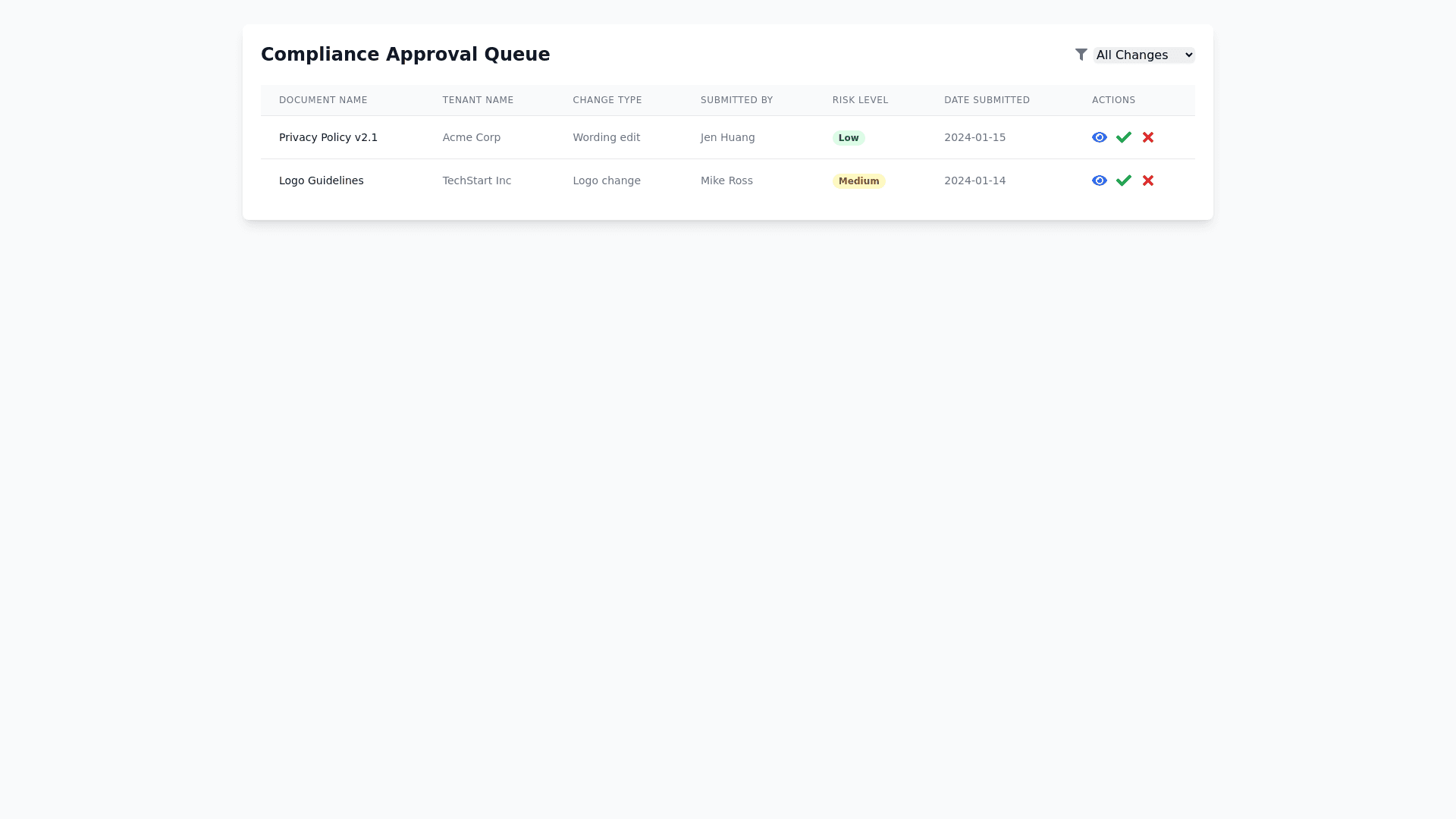Select the Logo Guidelines document name
This screenshot has width=1456, height=819.
(x=322, y=180)
